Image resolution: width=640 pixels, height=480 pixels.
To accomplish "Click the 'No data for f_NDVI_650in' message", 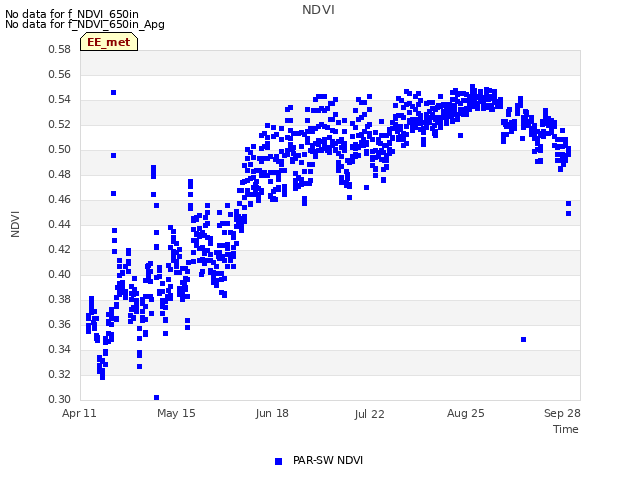I will tap(72, 14).
